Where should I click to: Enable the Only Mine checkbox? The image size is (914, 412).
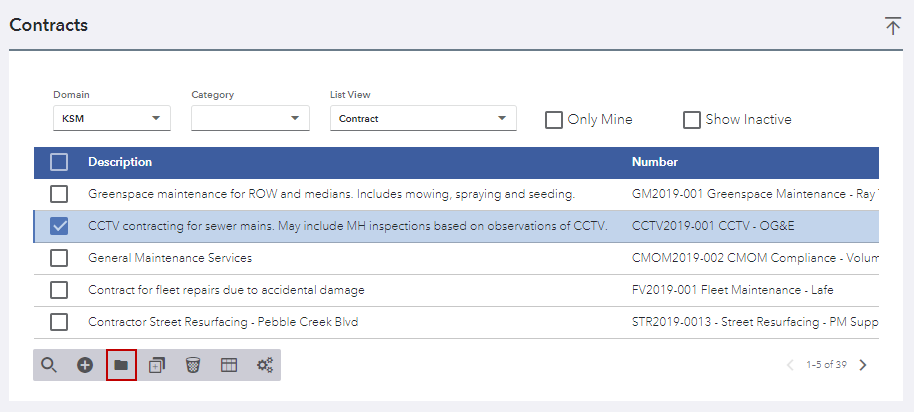554,120
